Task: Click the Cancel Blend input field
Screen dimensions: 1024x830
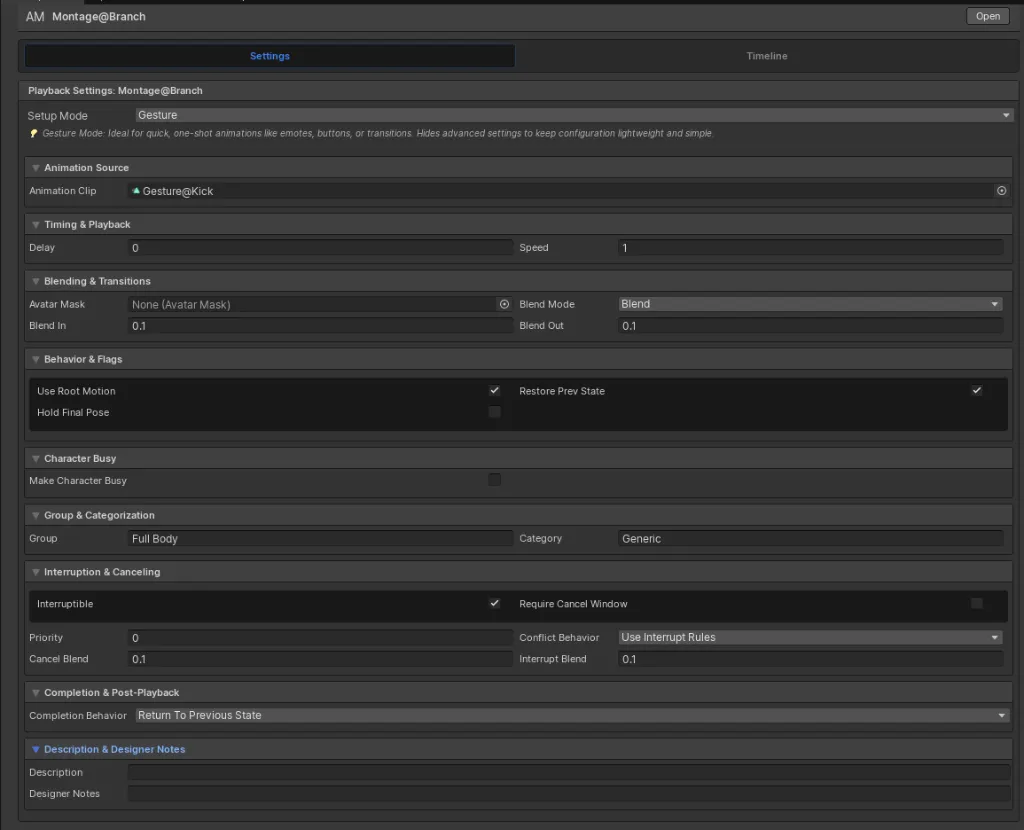Action: point(320,660)
